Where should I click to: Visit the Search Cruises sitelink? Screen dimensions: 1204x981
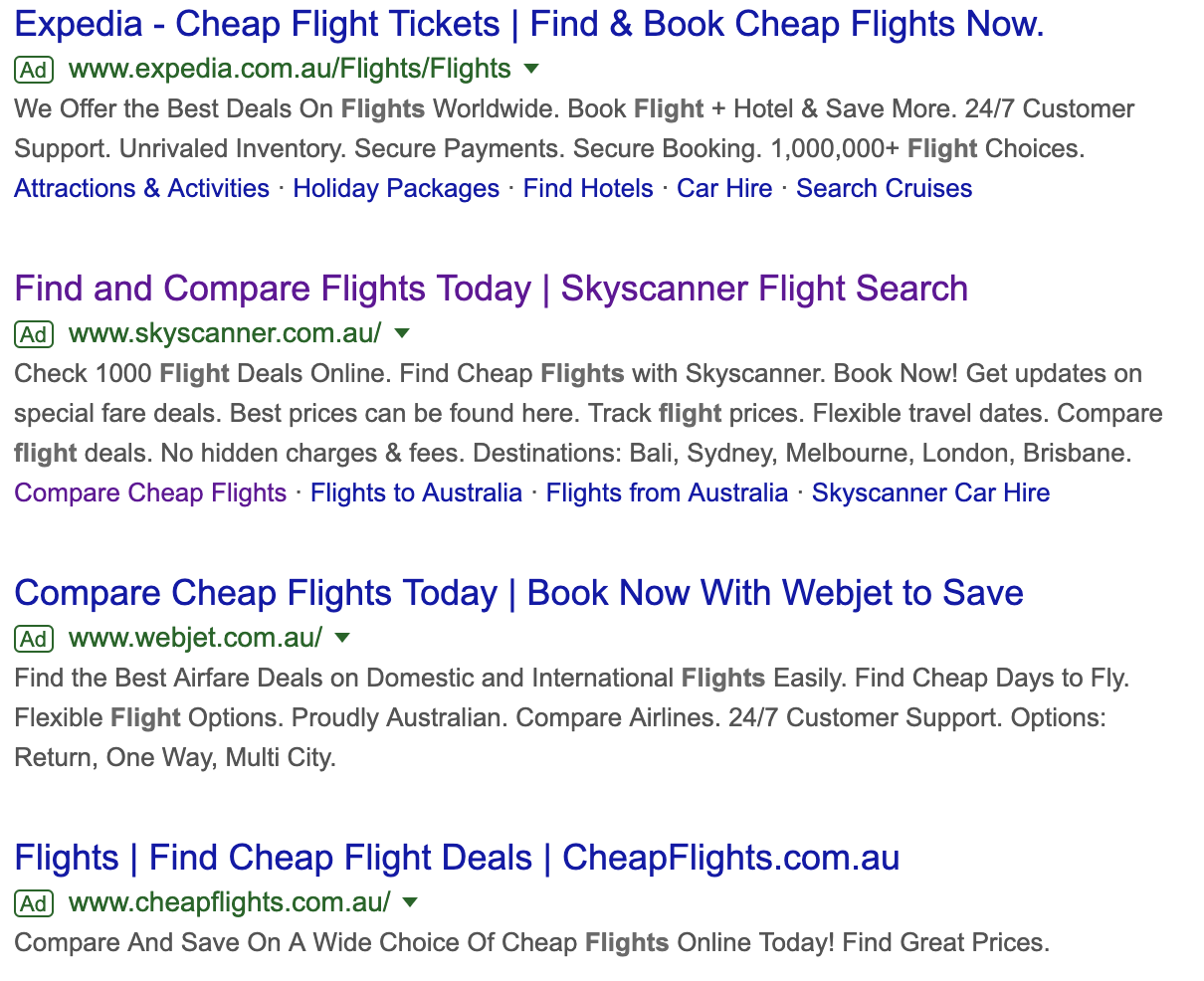[x=884, y=189]
